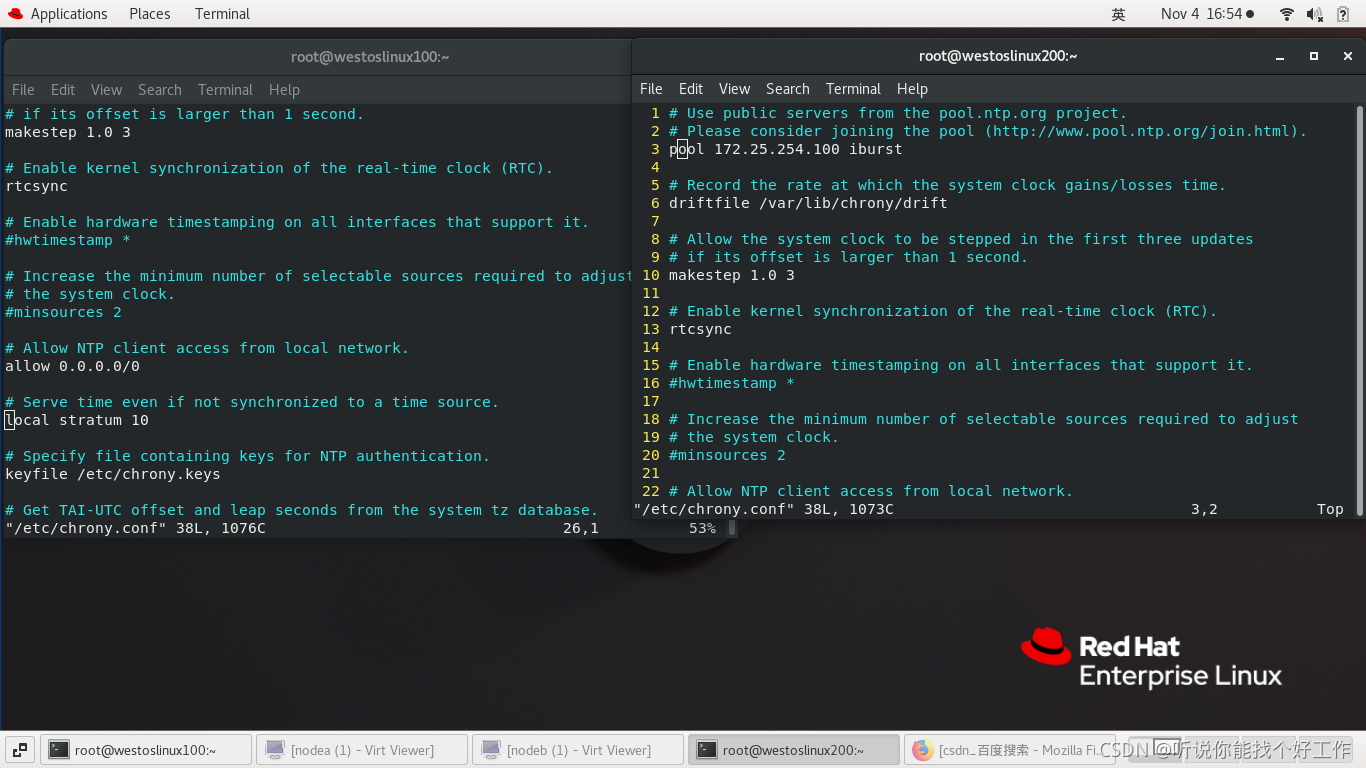Open the Places menu in top bar

point(150,14)
